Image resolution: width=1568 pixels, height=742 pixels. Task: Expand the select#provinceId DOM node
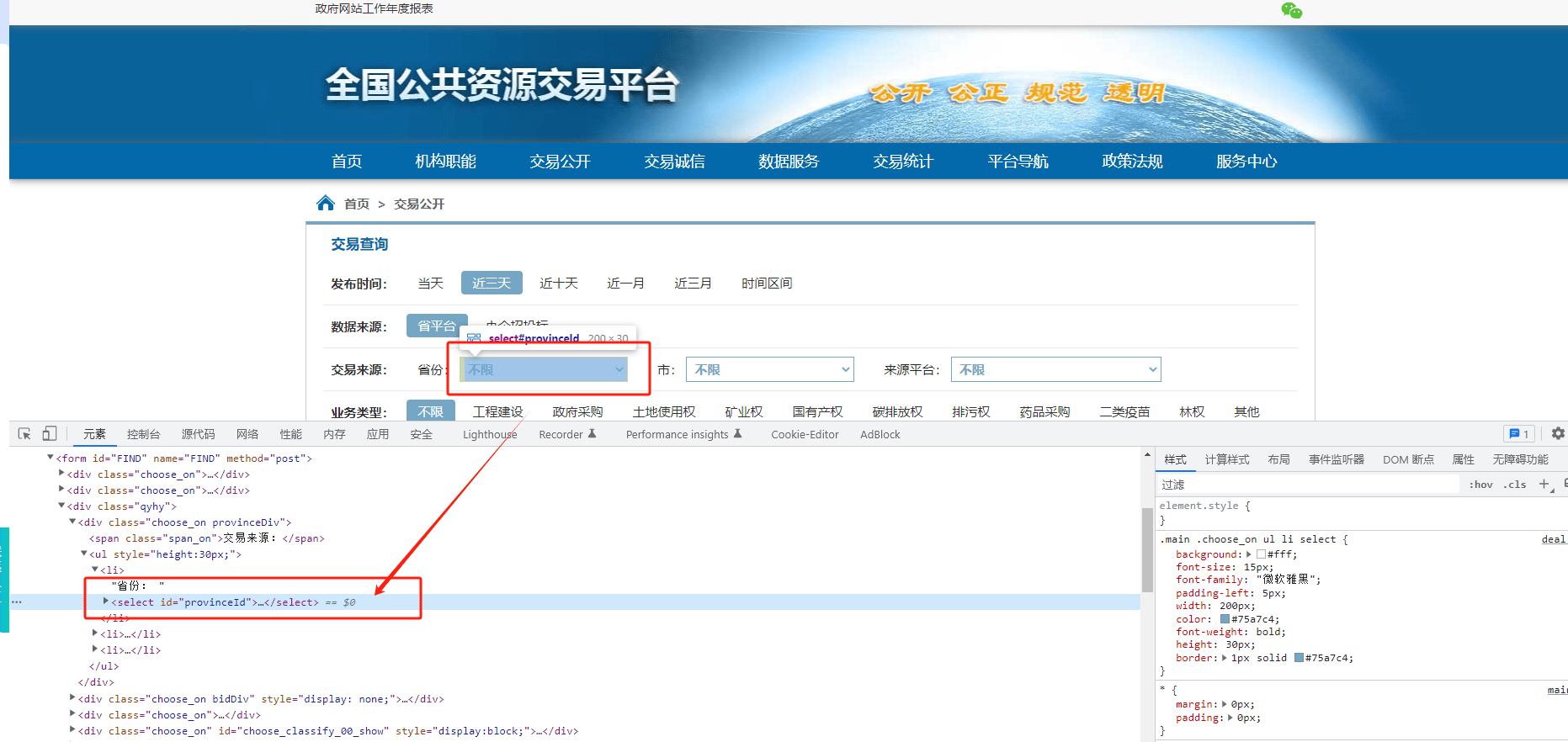coord(105,602)
